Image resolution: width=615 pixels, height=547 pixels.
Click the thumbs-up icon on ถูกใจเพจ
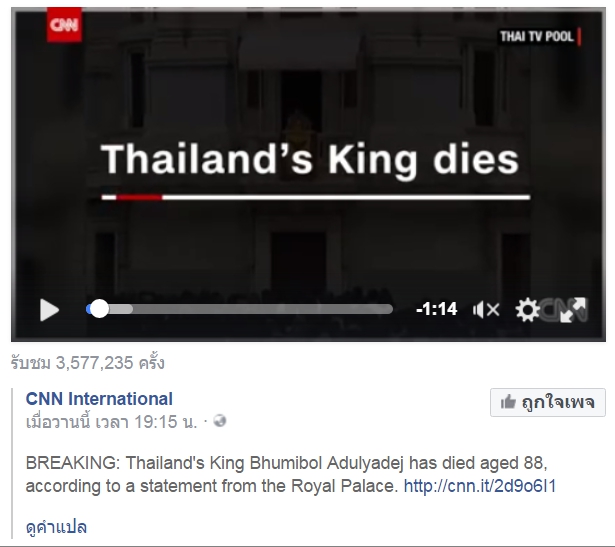[509, 402]
